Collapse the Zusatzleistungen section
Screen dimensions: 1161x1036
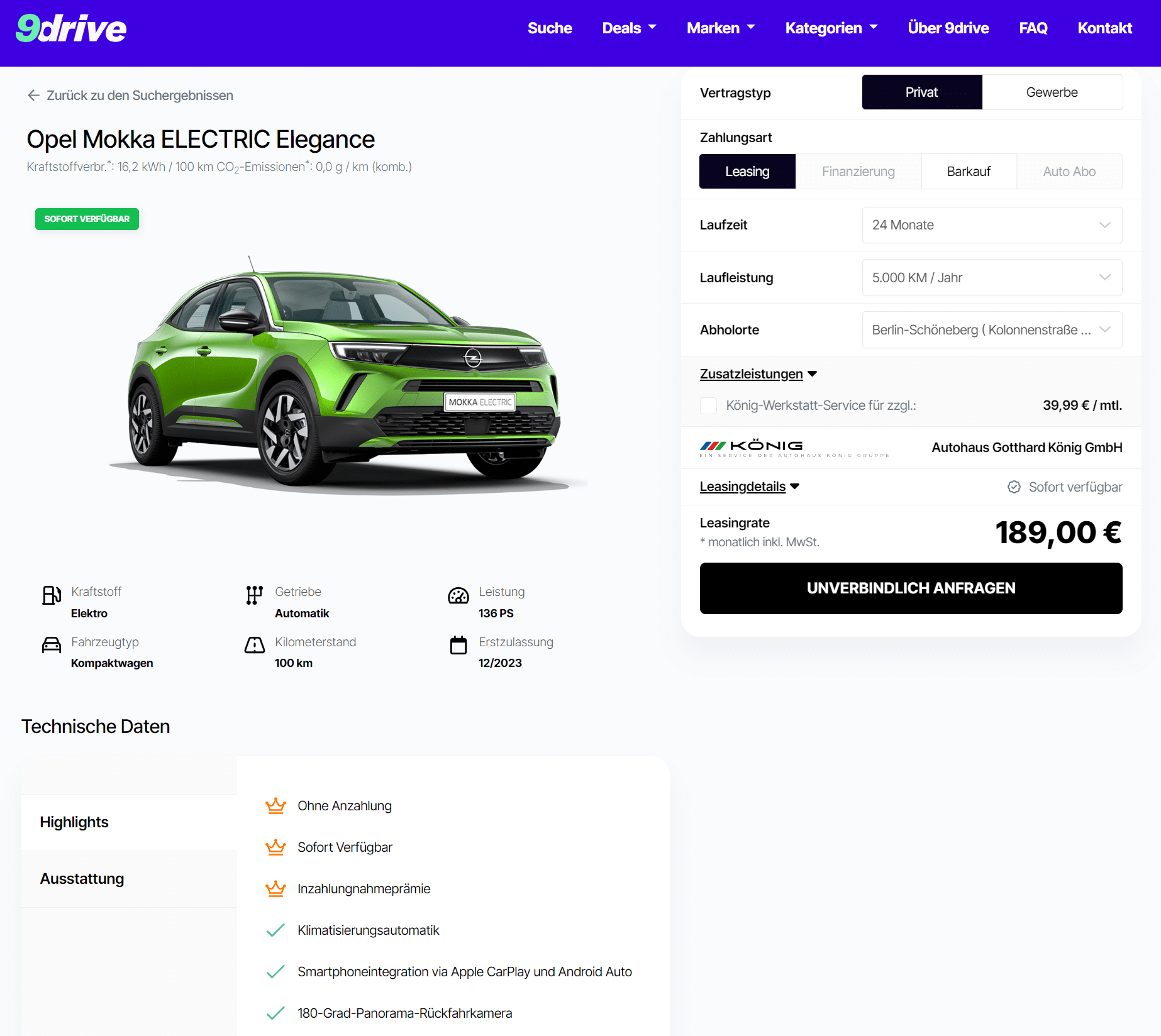pyautogui.click(x=758, y=374)
